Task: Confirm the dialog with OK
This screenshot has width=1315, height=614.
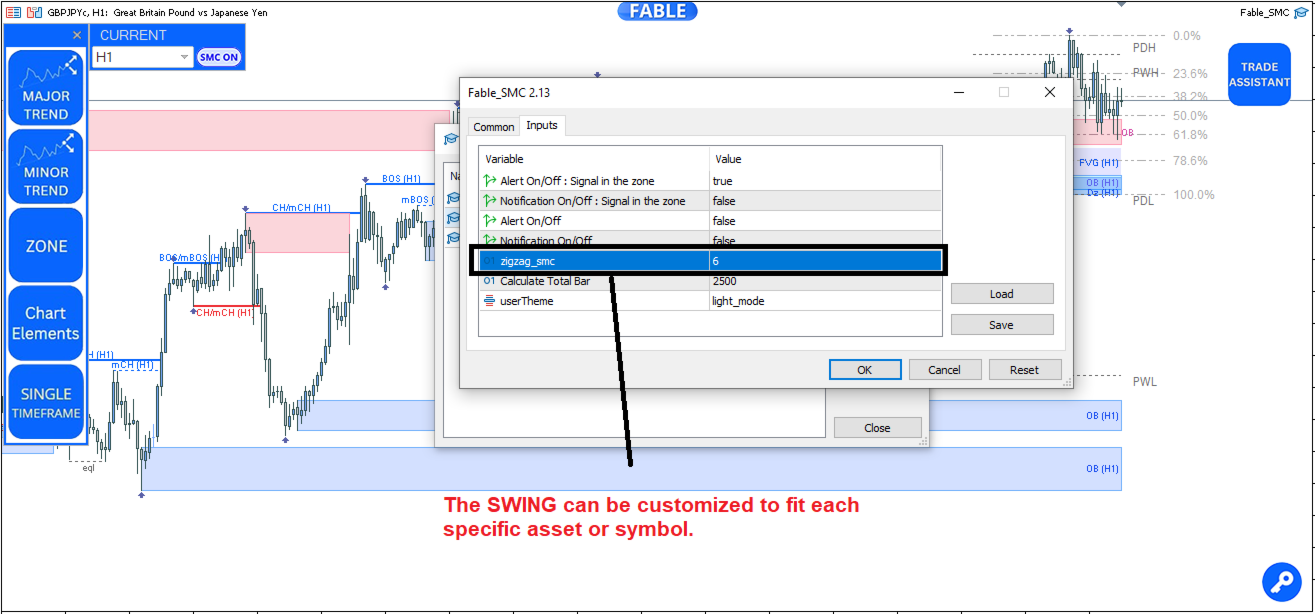Action: (x=864, y=370)
